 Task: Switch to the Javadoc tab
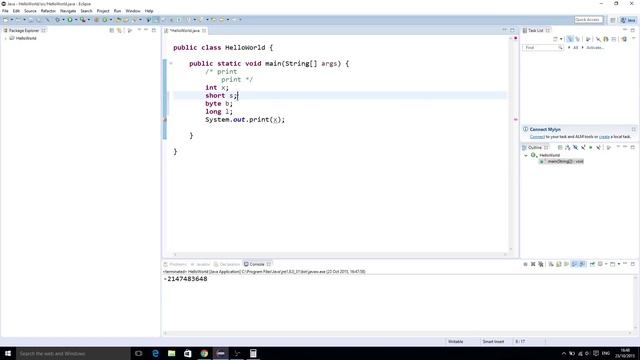[x=200, y=264]
